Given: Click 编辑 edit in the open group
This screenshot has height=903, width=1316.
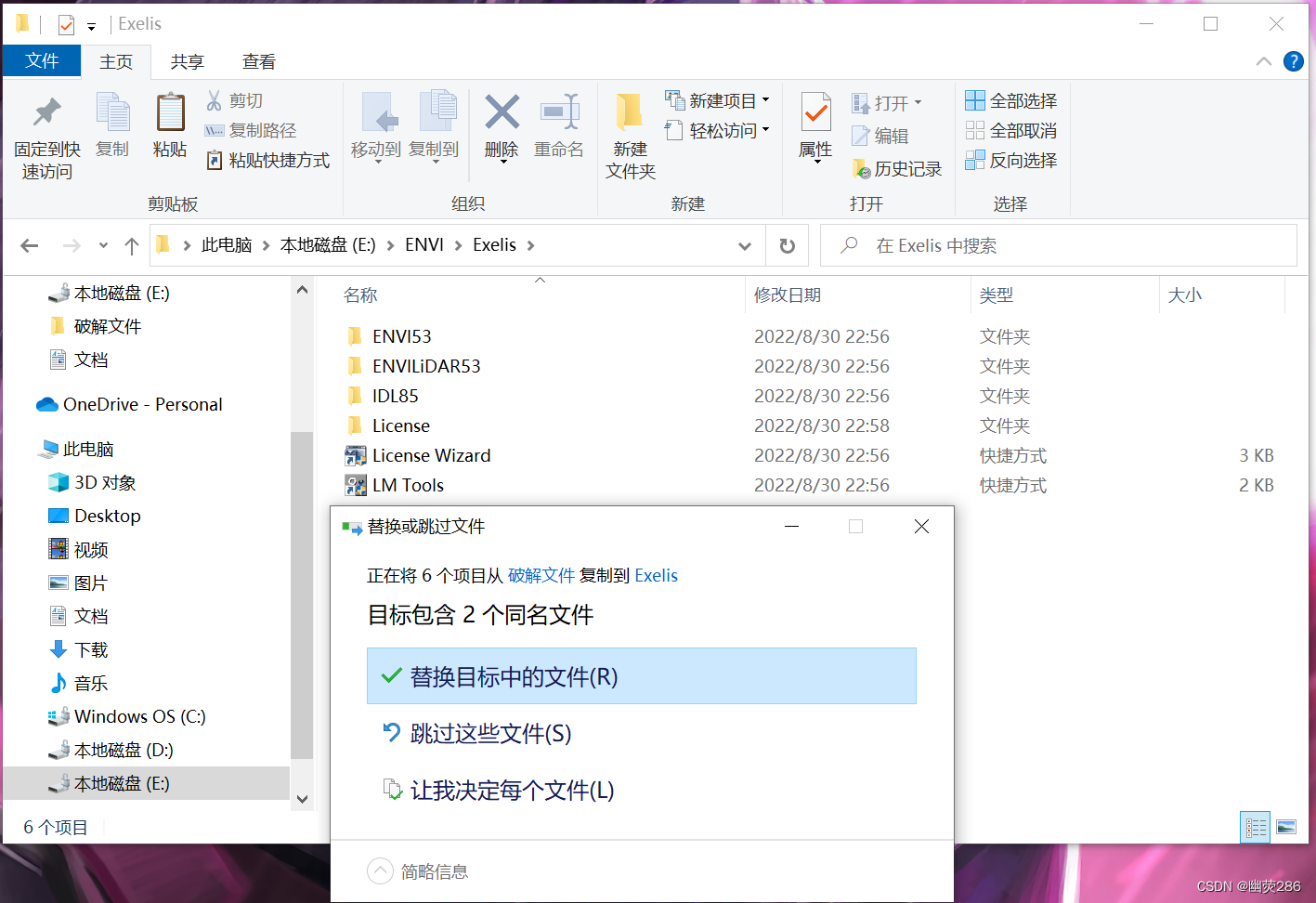Looking at the screenshot, I should coord(880,136).
